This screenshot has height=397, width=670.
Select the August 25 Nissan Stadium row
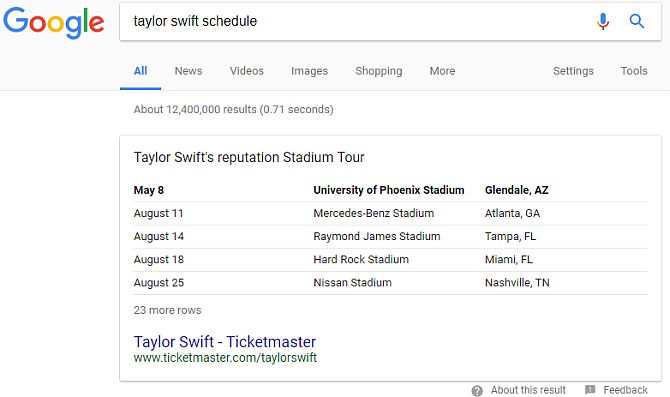click(391, 283)
